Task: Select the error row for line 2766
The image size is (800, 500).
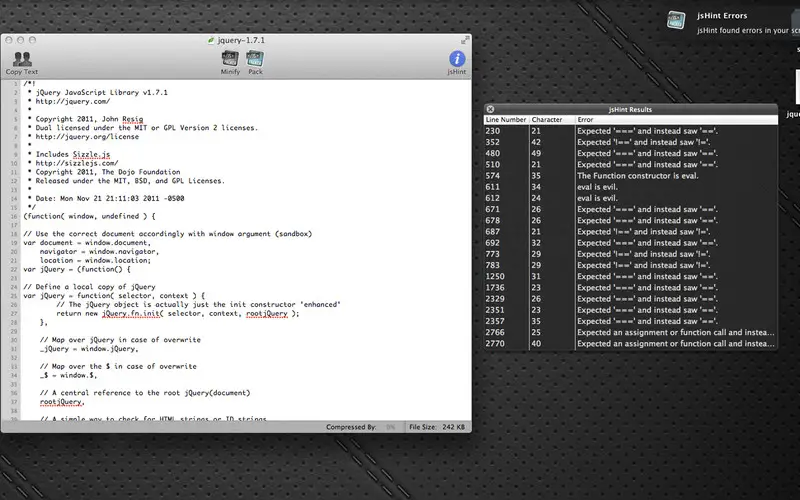Action: click(631, 332)
